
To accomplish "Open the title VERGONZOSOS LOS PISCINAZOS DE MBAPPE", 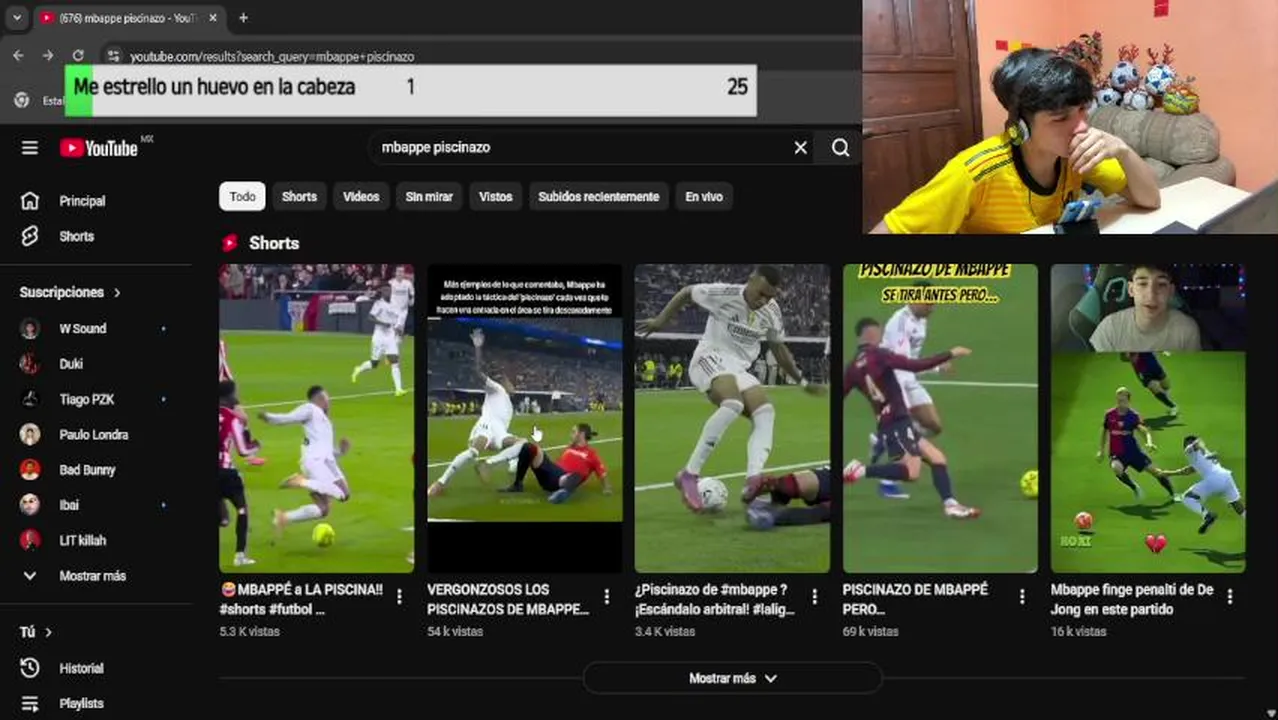I will 508,599.
